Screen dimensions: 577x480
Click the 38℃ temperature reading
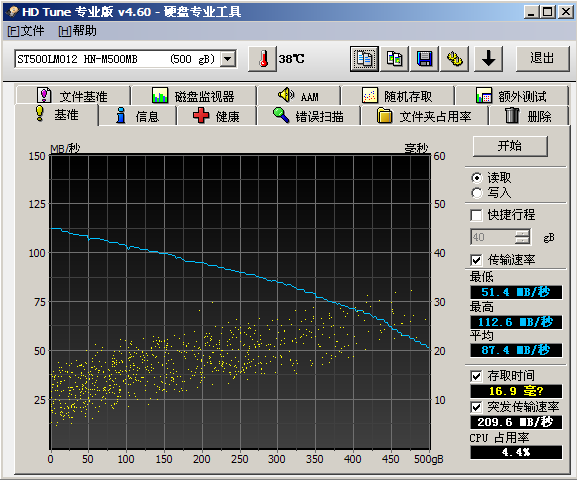tap(291, 59)
